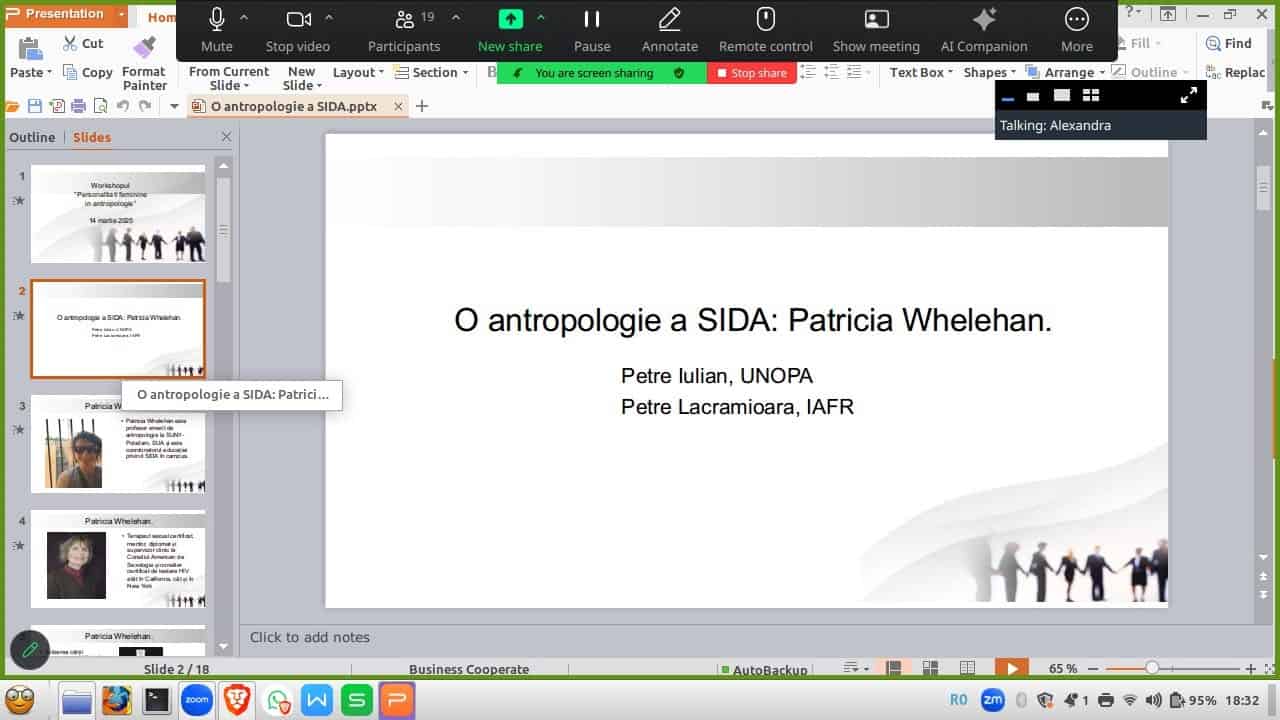Click the Save icon in the quick access bar
This screenshot has height=720, width=1280.
click(35, 106)
